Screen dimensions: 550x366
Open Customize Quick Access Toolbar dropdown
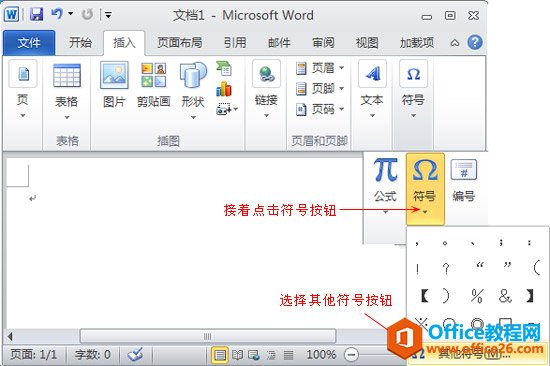pos(108,15)
